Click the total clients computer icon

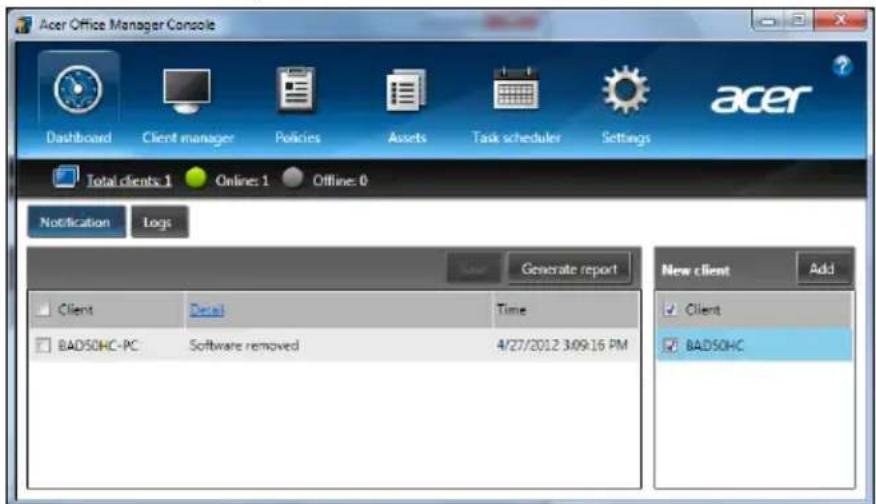tap(66, 177)
